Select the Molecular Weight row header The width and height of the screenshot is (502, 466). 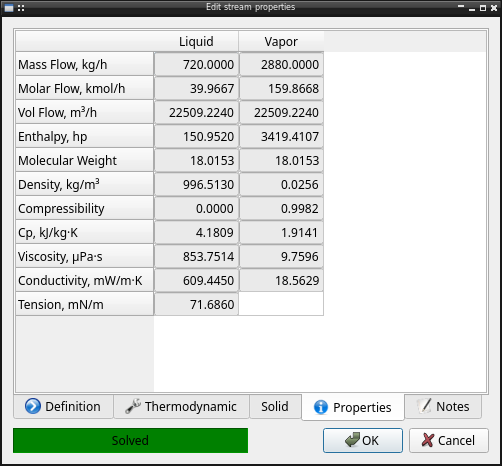85,160
